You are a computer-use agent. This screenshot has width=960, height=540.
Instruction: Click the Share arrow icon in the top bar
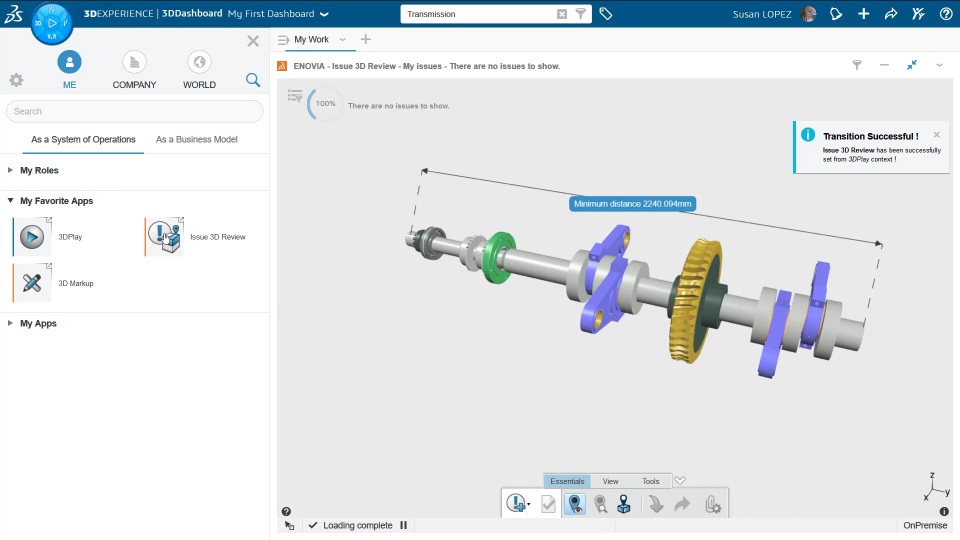tap(891, 13)
